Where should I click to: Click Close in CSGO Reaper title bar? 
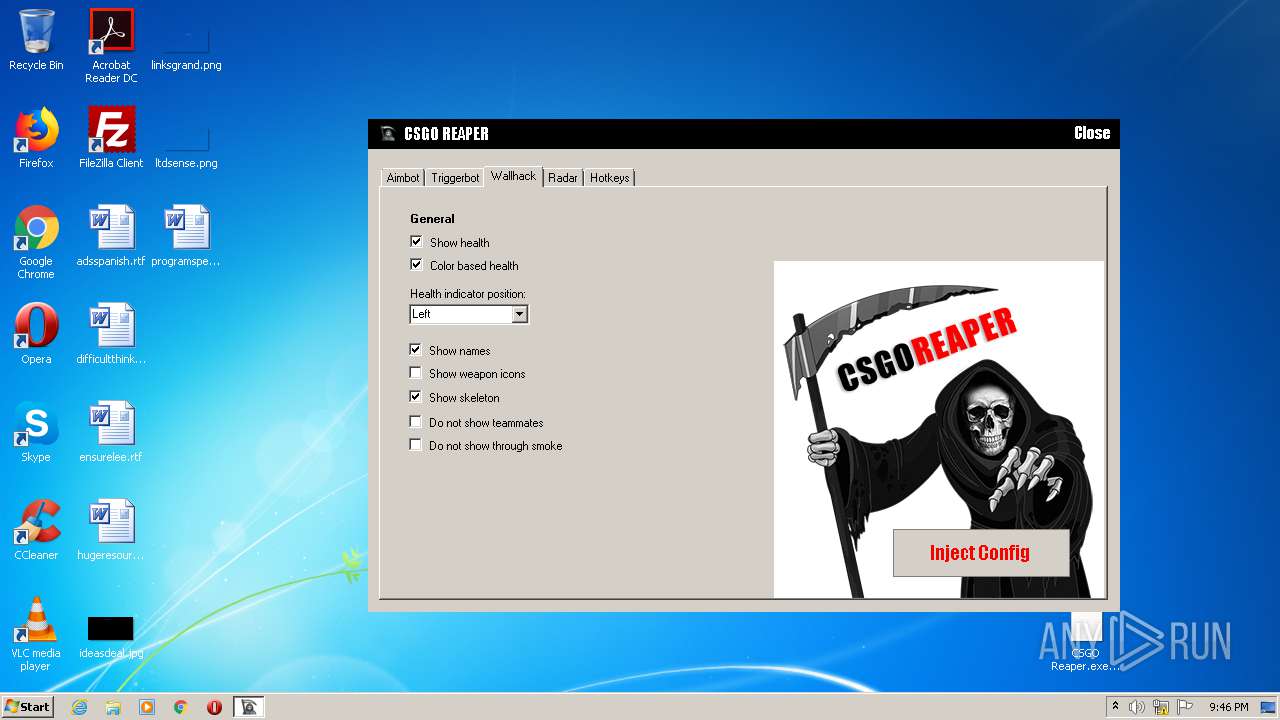1092,133
